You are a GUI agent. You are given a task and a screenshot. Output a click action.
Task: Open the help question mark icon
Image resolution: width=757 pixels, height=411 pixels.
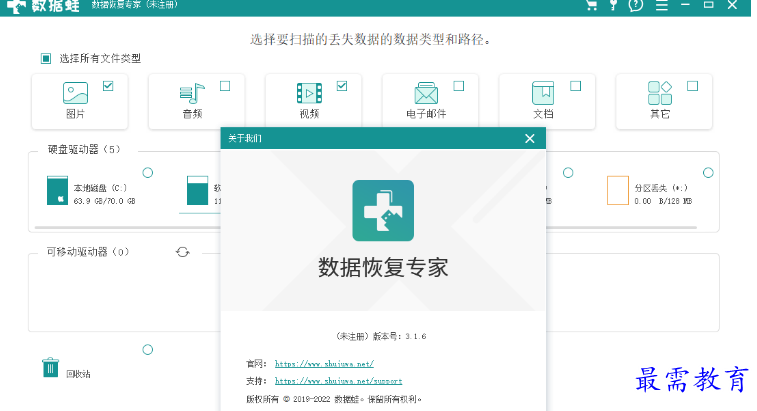coord(636,5)
